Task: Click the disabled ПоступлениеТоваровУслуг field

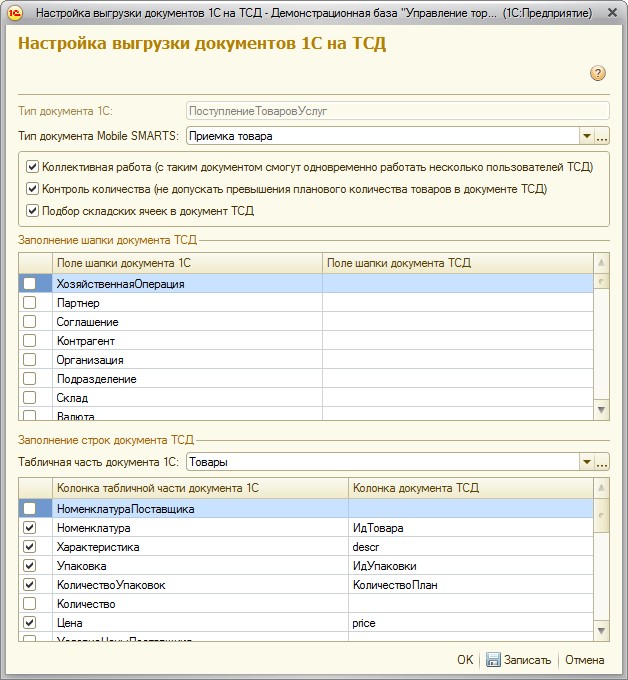Action: (x=398, y=111)
